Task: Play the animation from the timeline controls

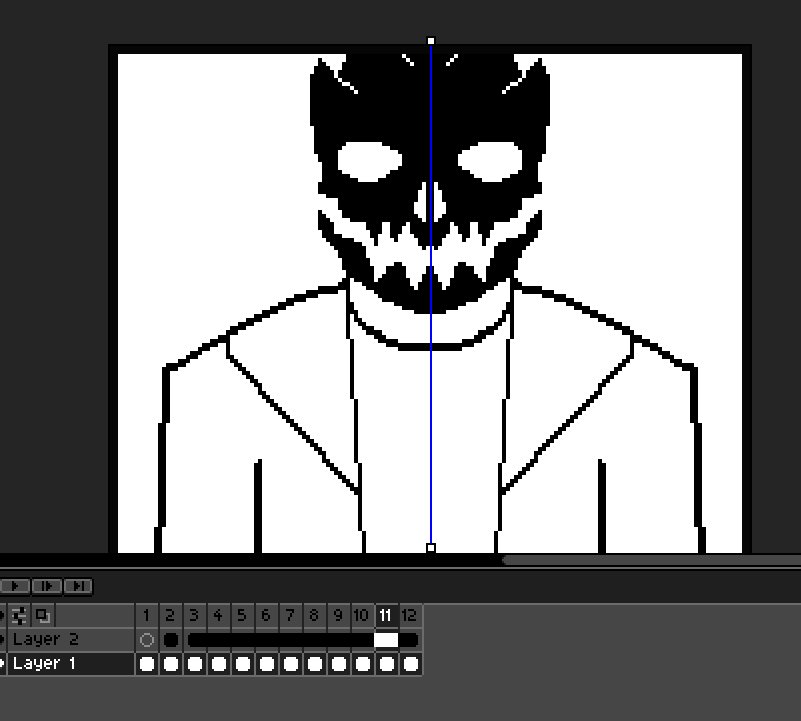Action: [15, 586]
